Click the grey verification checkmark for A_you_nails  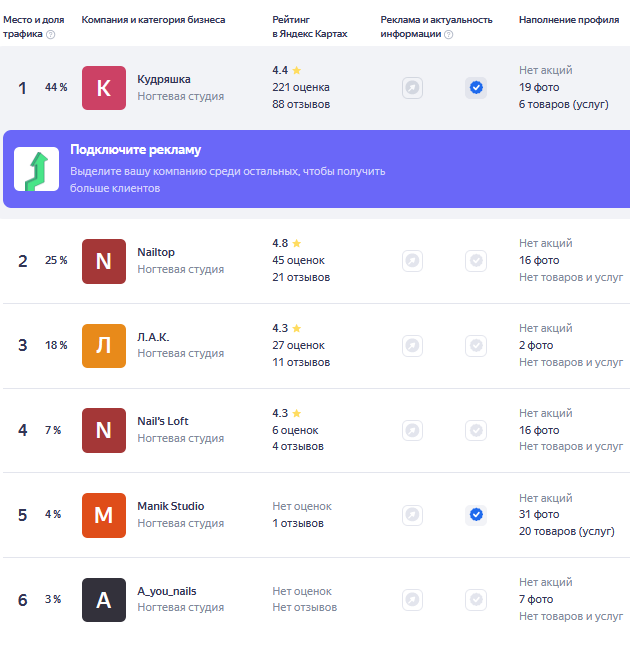[476, 600]
